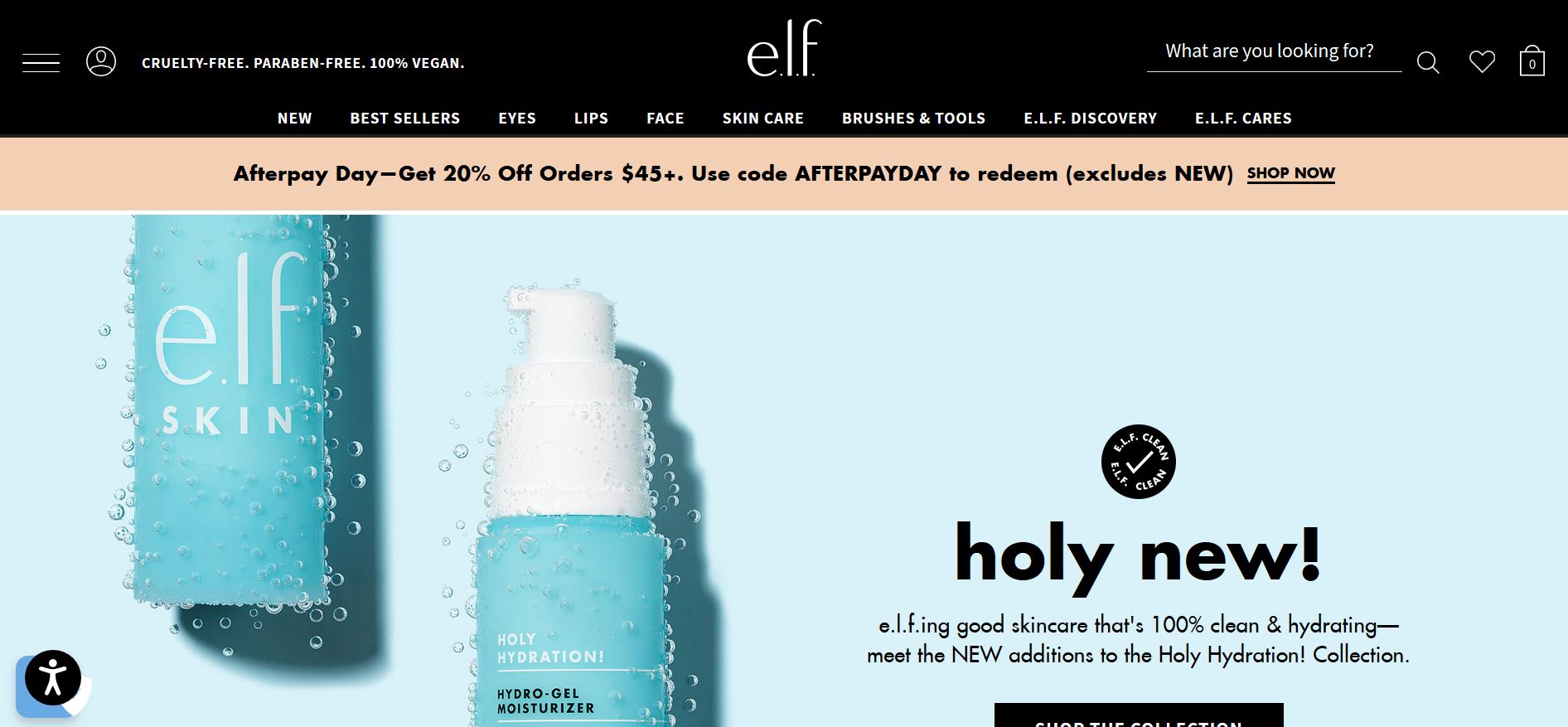Image resolution: width=1568 pixels, height=727 pixels.
Task: Select the LIPS navigation item
Action: [x=592, y=119]
